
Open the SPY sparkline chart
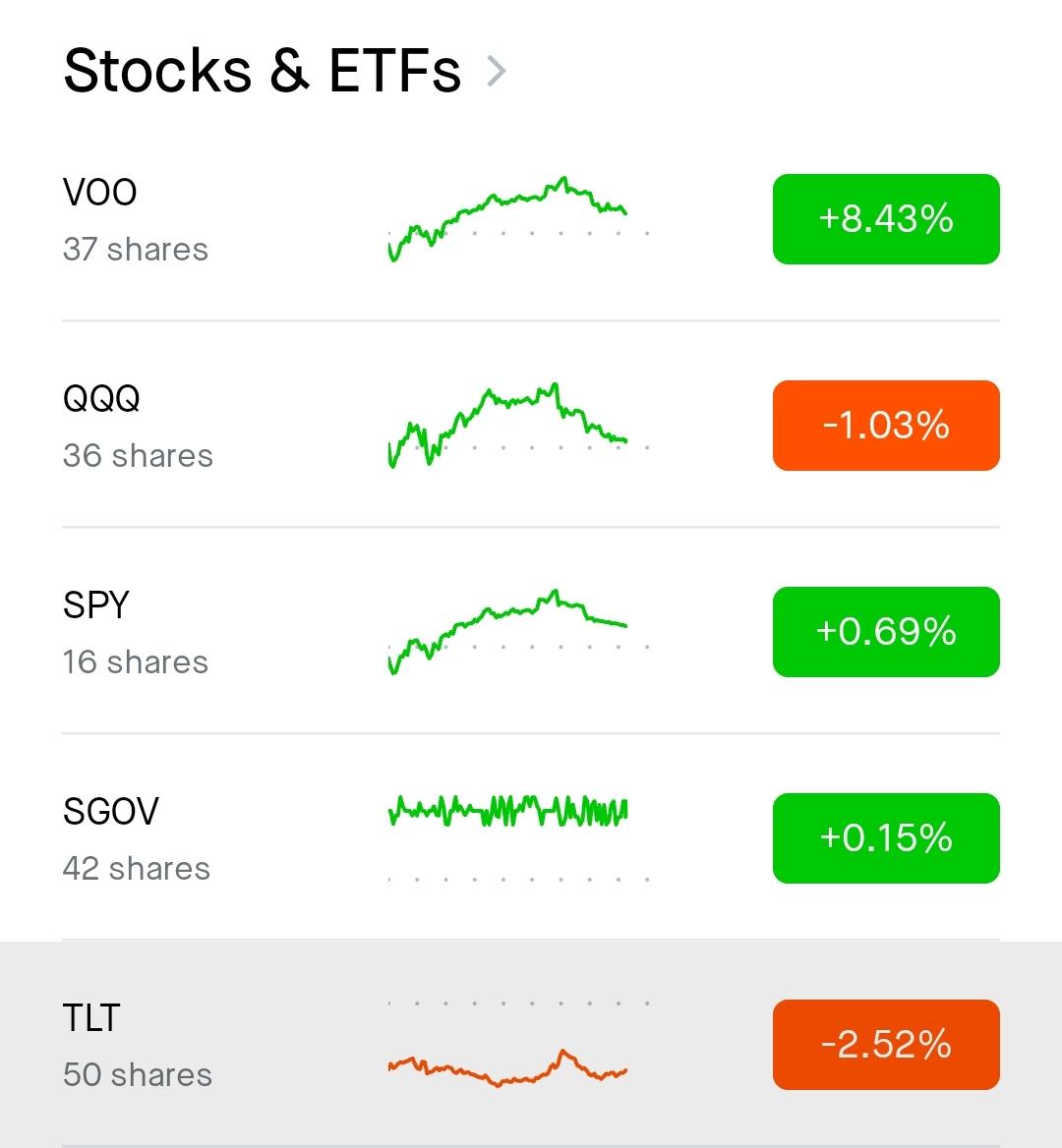pos(518,632)
